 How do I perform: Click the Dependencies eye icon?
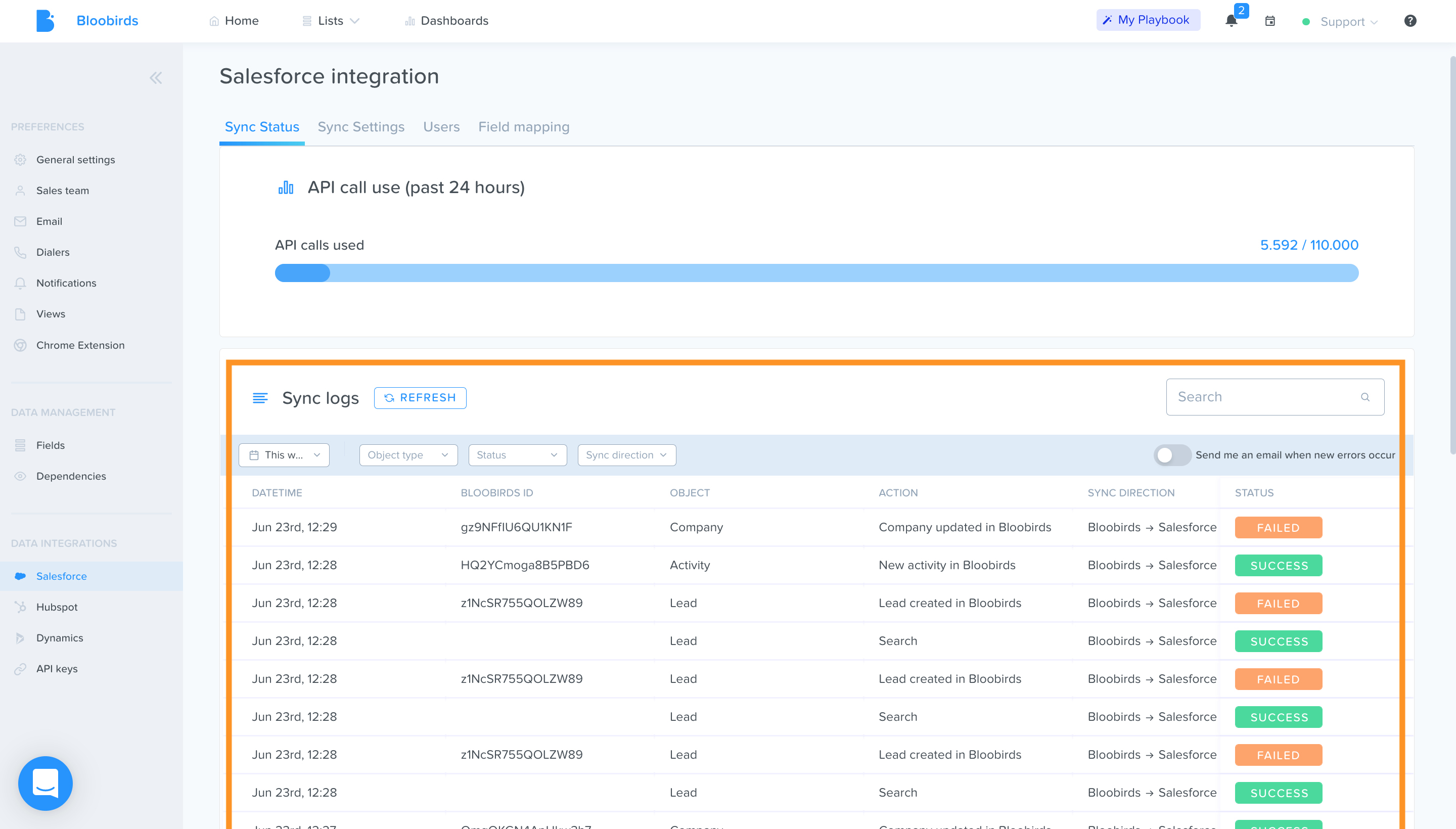click(21, 476)
